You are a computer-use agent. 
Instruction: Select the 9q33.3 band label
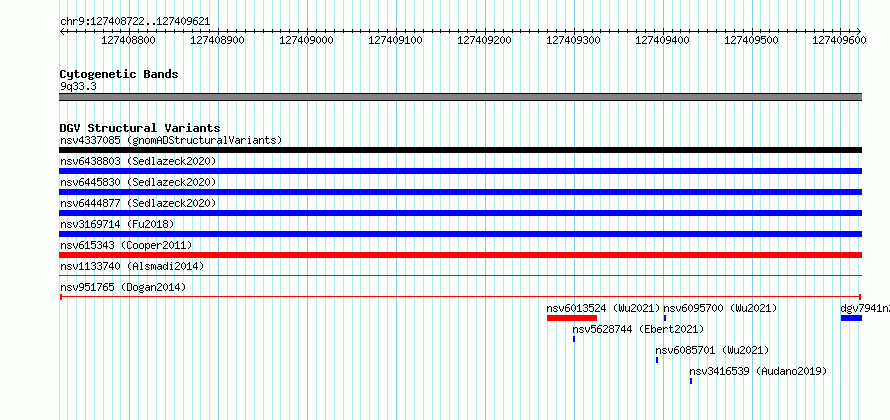[78, 86]
